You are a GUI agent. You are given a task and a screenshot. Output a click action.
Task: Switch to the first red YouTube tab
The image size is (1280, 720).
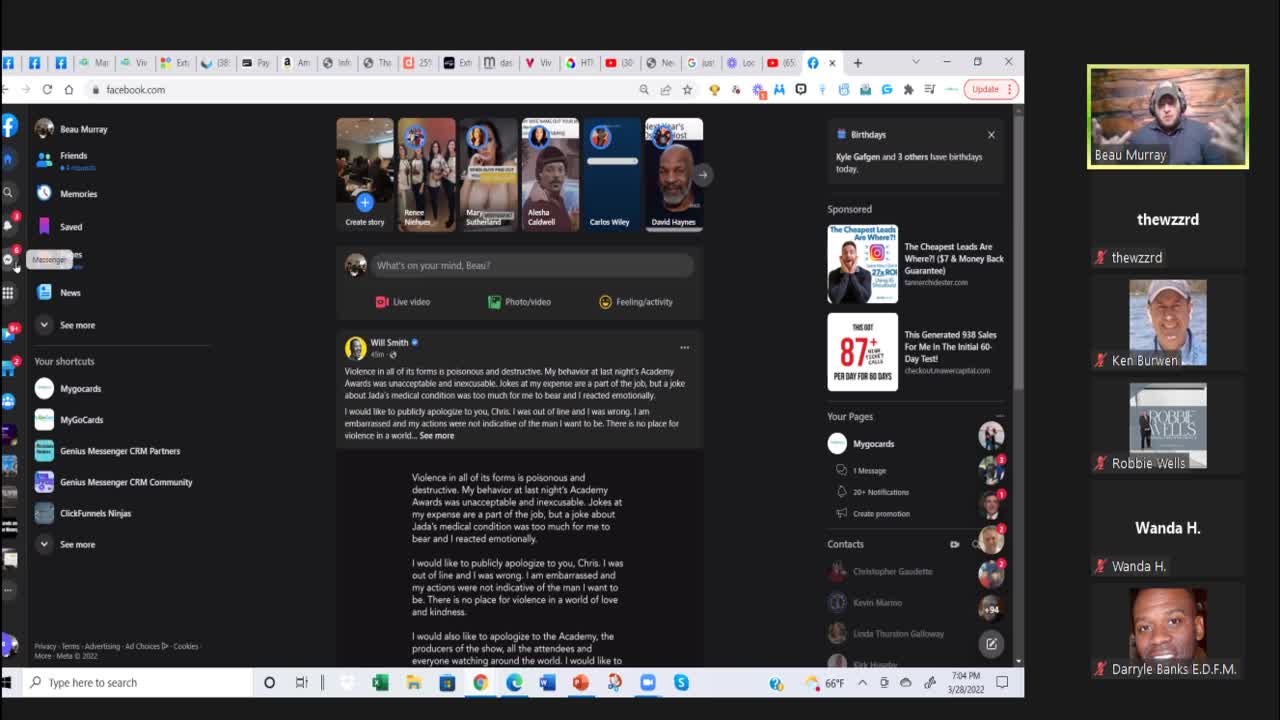click(619, 63)
